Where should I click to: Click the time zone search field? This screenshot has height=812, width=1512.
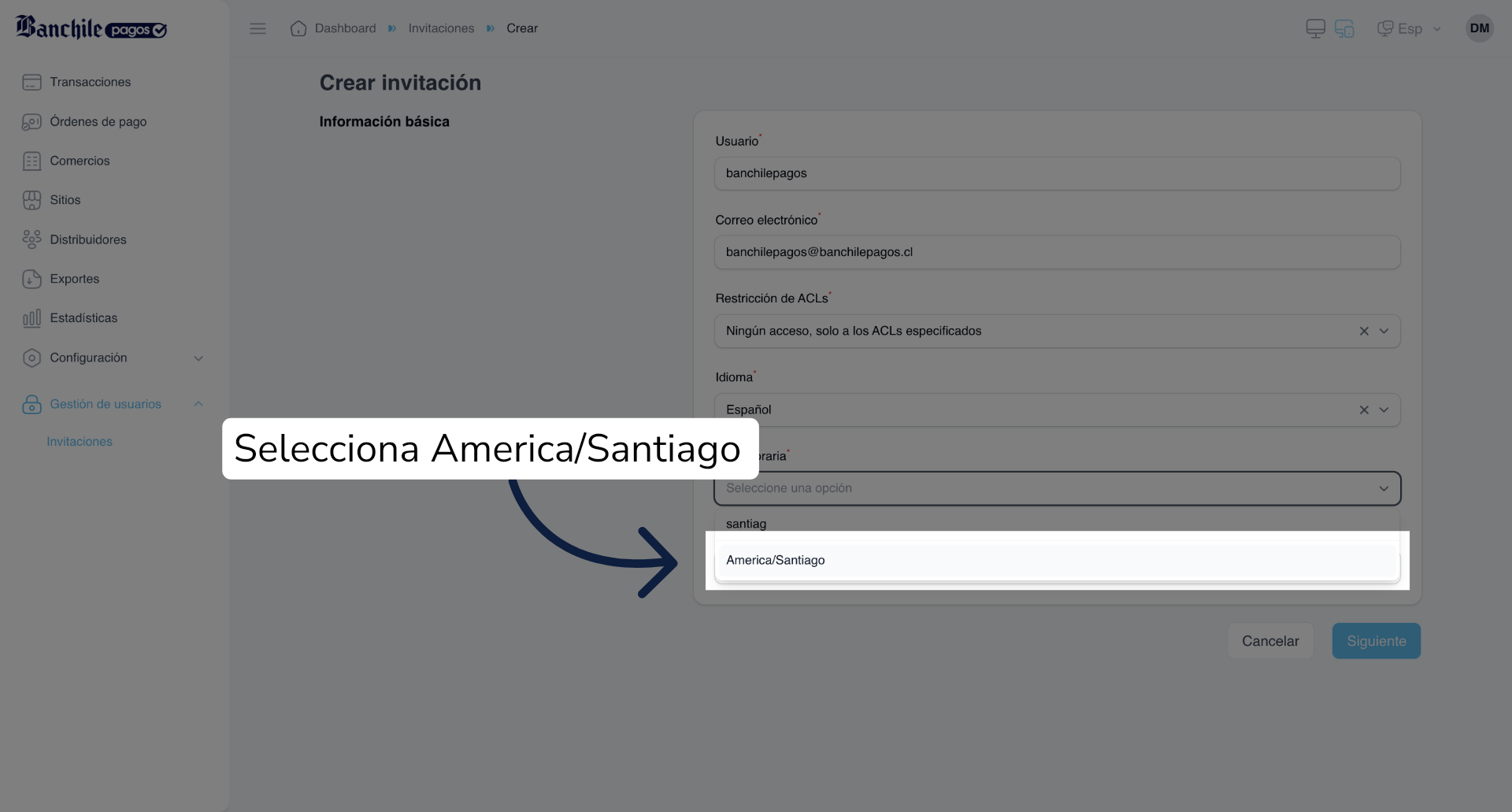(1057, 524)
